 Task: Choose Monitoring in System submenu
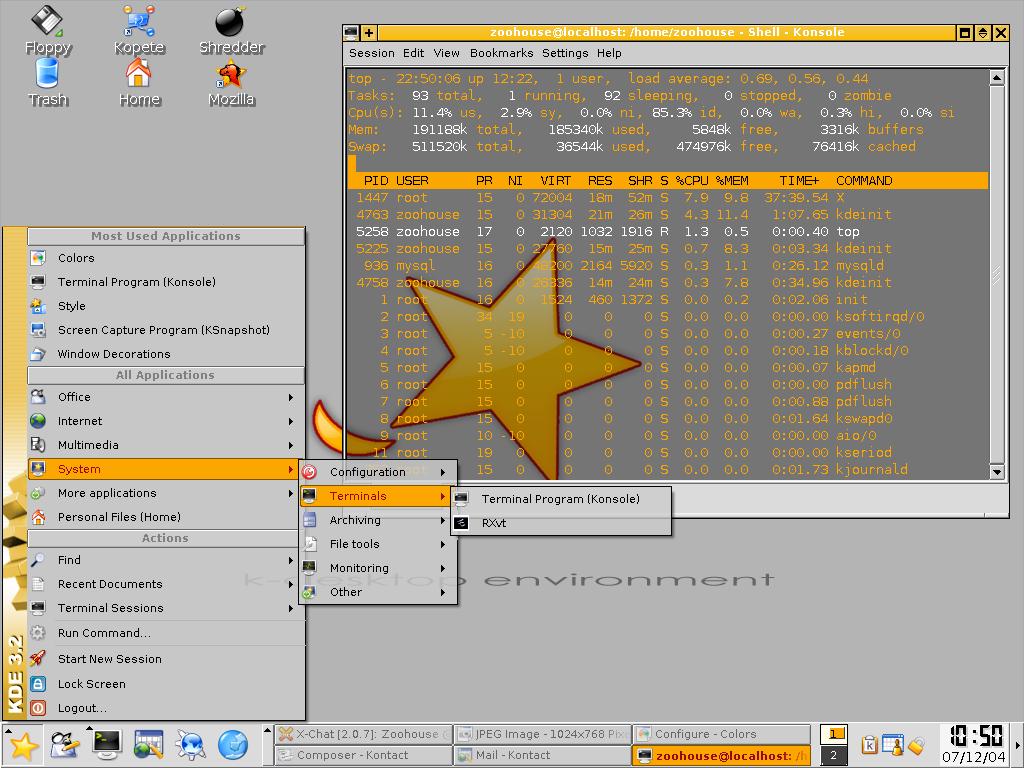click(x=377, y=568)
